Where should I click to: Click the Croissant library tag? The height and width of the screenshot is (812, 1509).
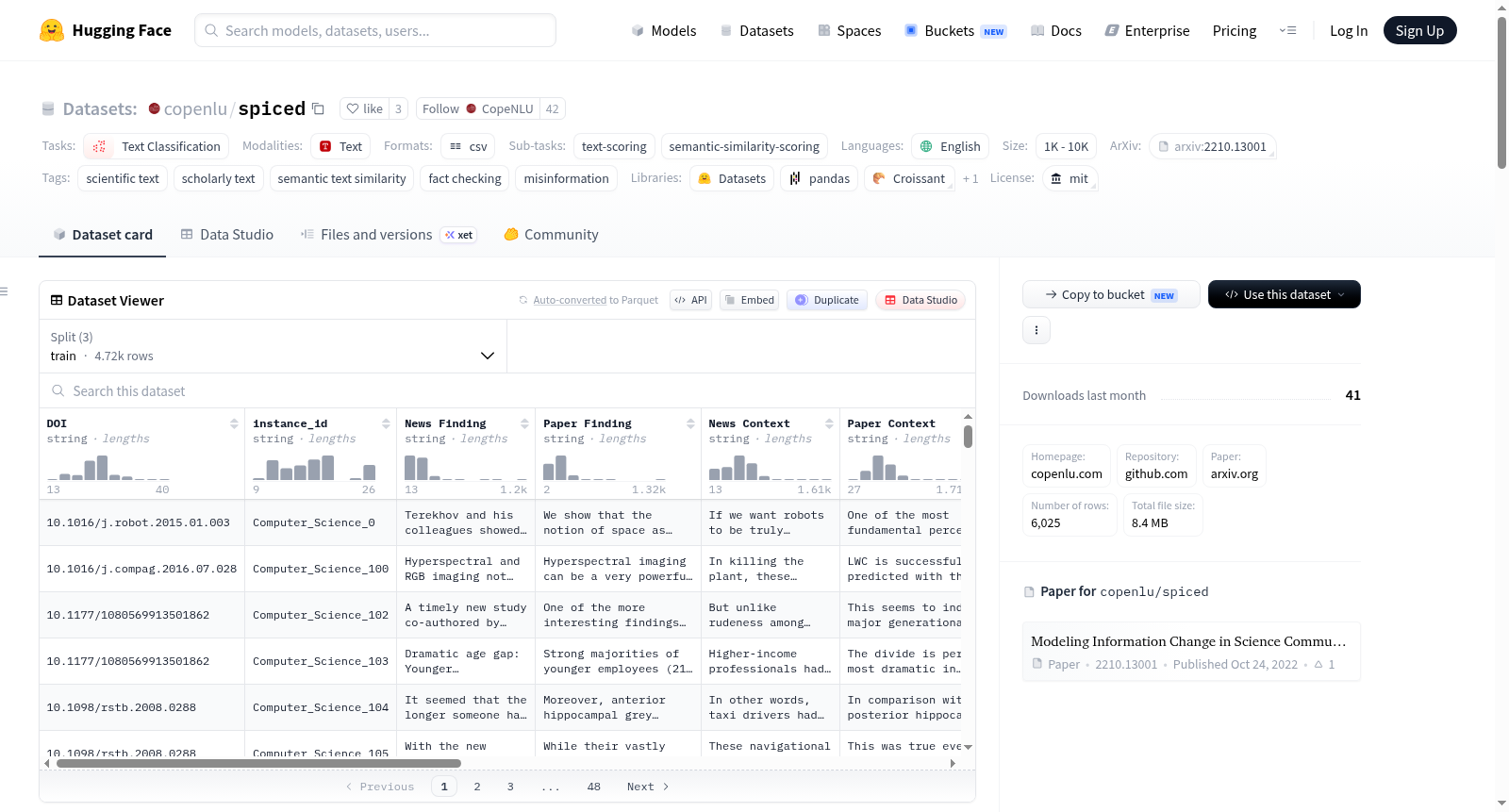[908, 178]
